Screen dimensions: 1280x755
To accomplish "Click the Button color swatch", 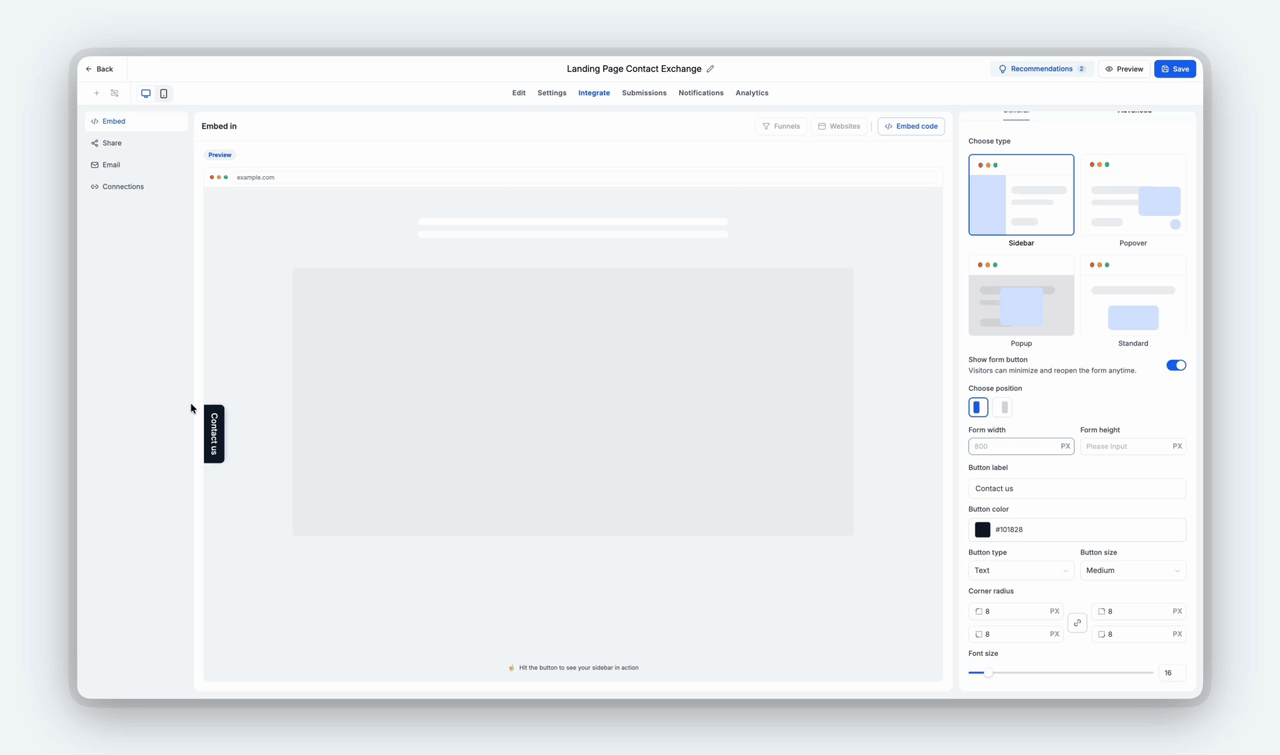I will coord(983,530).
